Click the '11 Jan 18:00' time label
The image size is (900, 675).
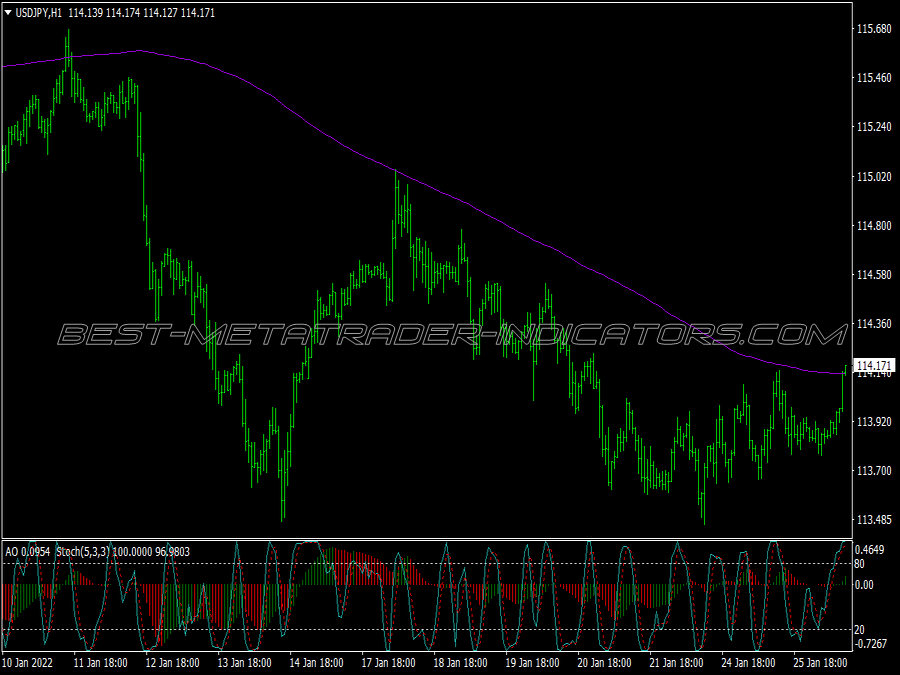[100, 663]
